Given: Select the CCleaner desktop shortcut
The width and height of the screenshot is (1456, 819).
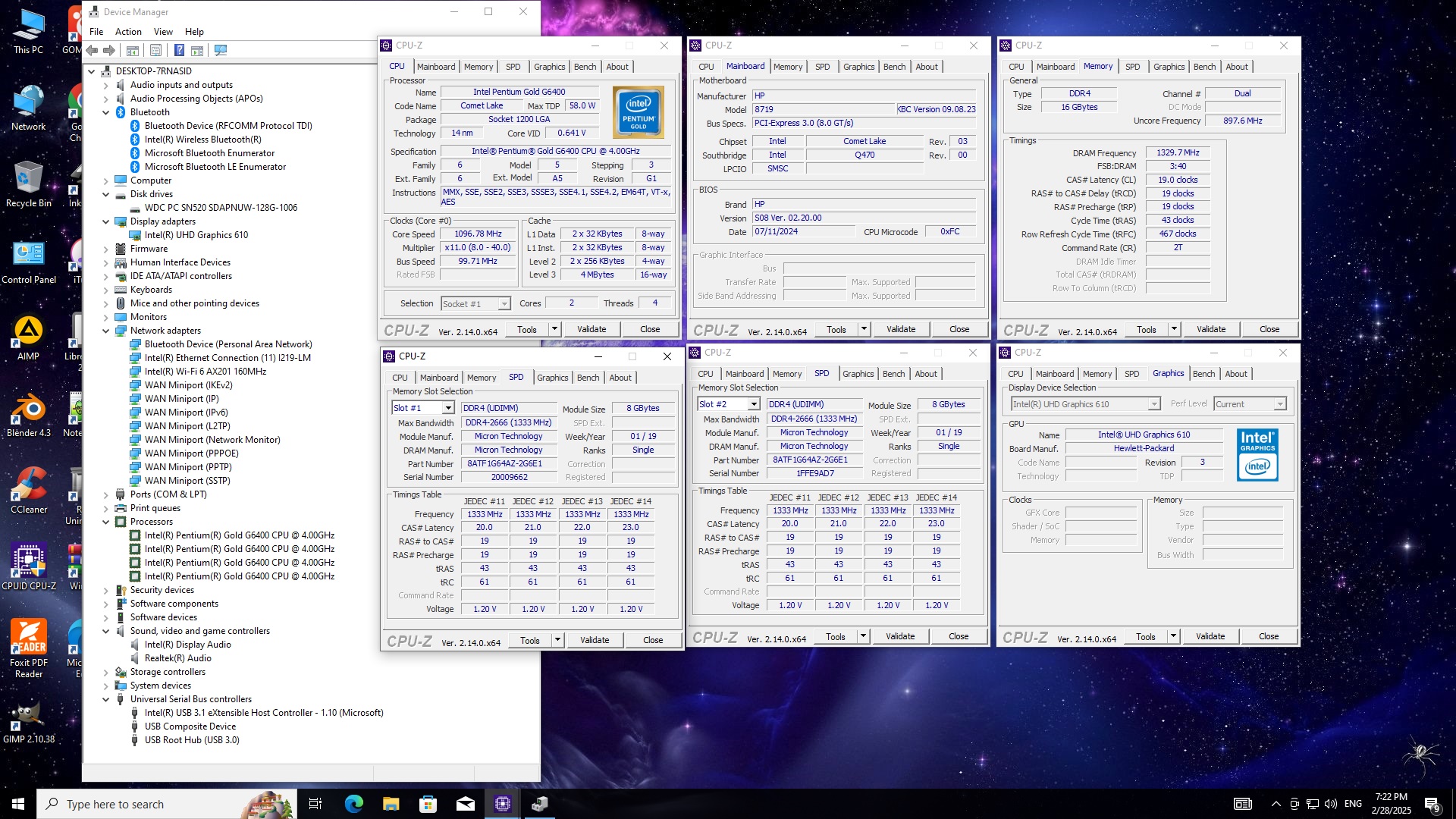Looking at the screenshot, I should point(28,491).
